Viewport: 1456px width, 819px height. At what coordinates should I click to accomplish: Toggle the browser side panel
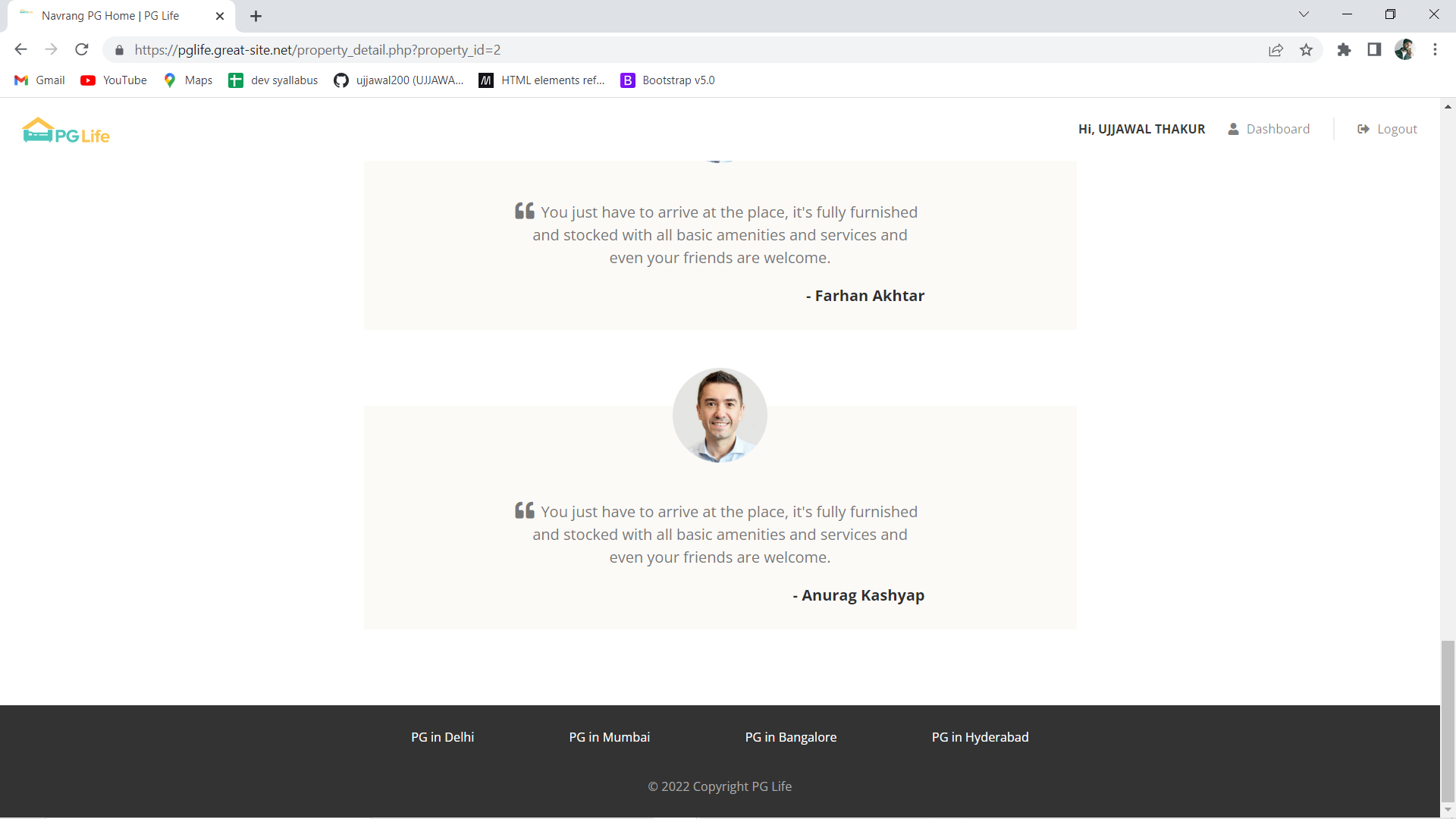[1374, 50]
